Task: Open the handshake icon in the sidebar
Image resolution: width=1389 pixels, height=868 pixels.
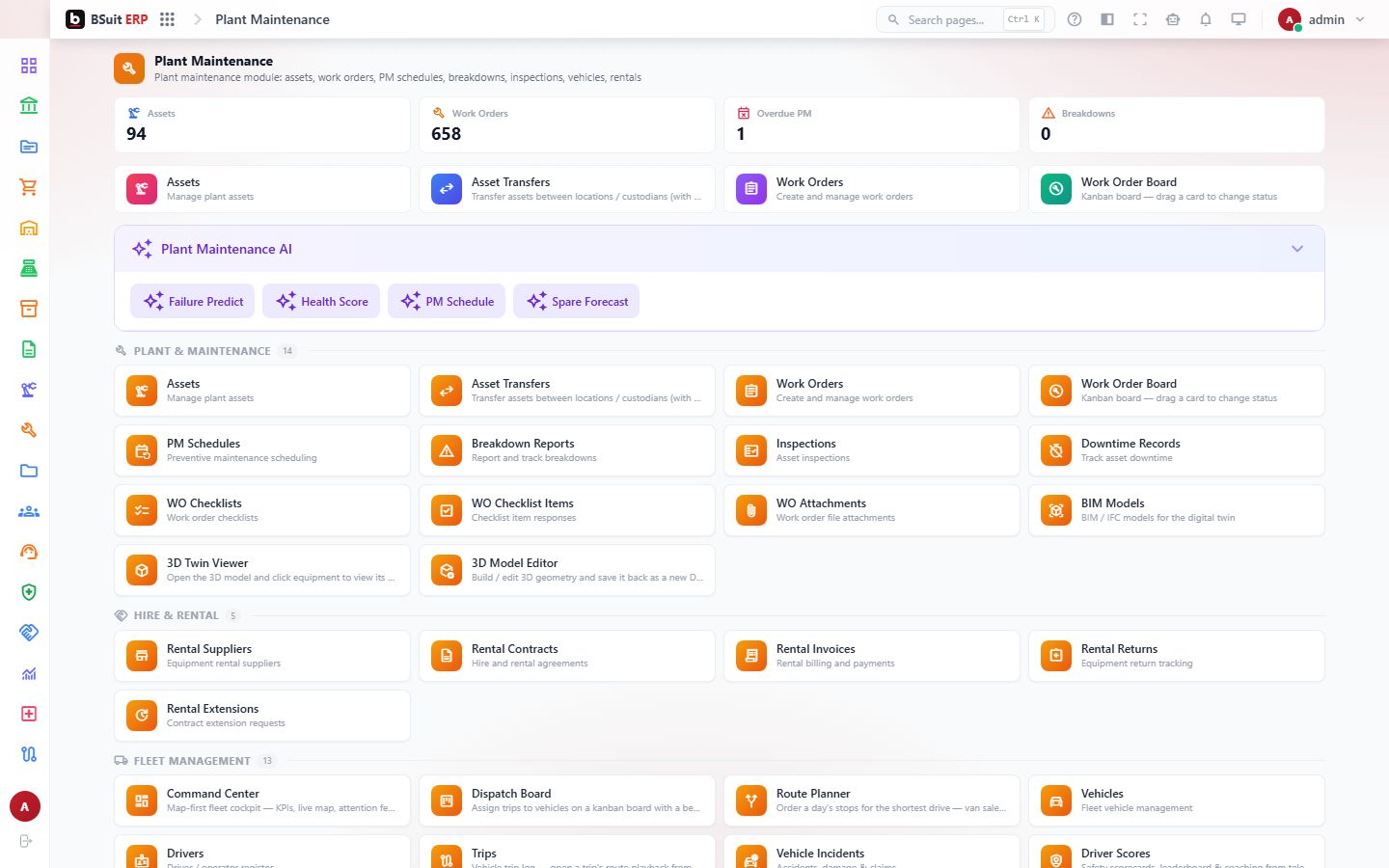Action: 29,633
